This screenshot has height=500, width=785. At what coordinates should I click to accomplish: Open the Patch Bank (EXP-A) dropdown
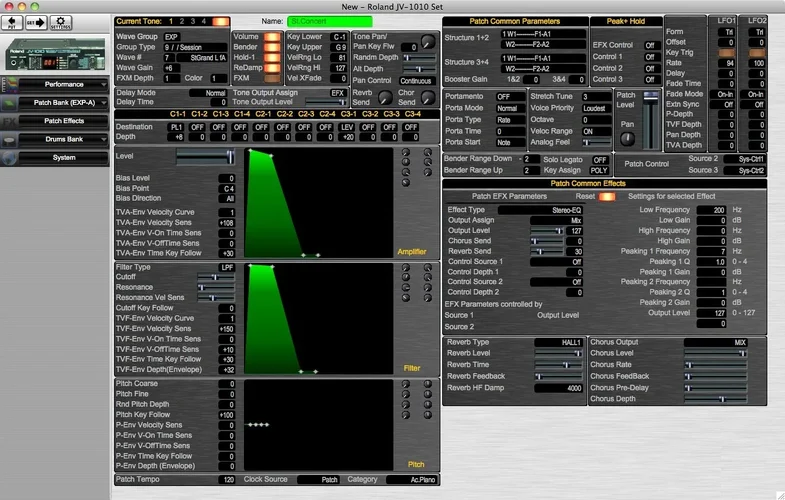[x=63, y=103]
